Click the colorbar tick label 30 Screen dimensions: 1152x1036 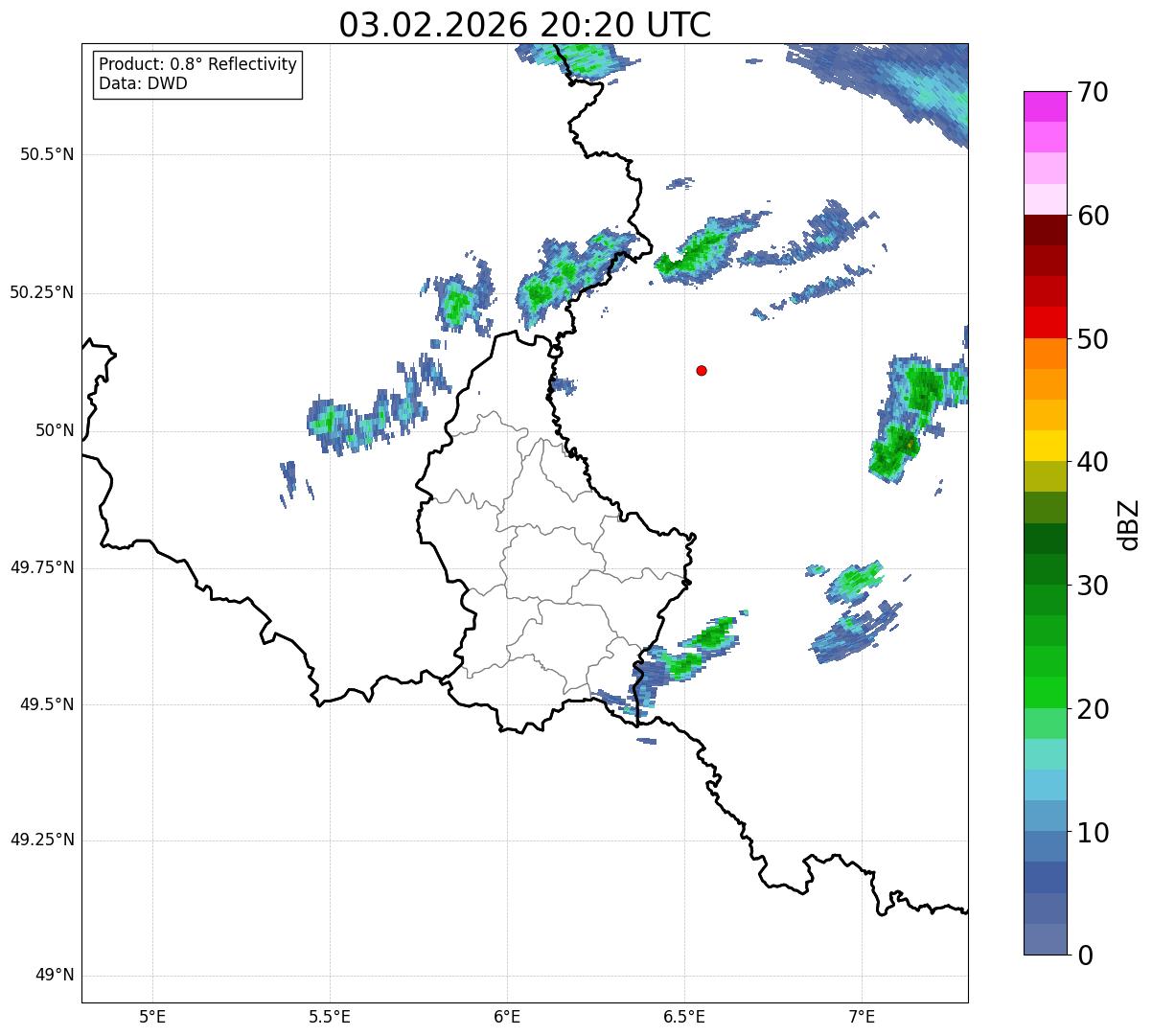[1093, 586]
